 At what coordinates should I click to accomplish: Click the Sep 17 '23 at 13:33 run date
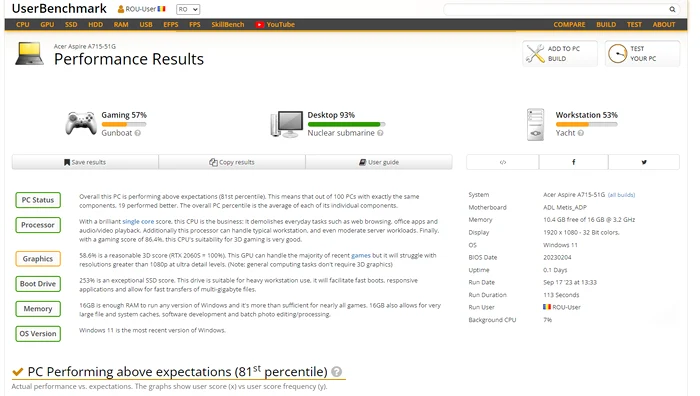point(570,282)
